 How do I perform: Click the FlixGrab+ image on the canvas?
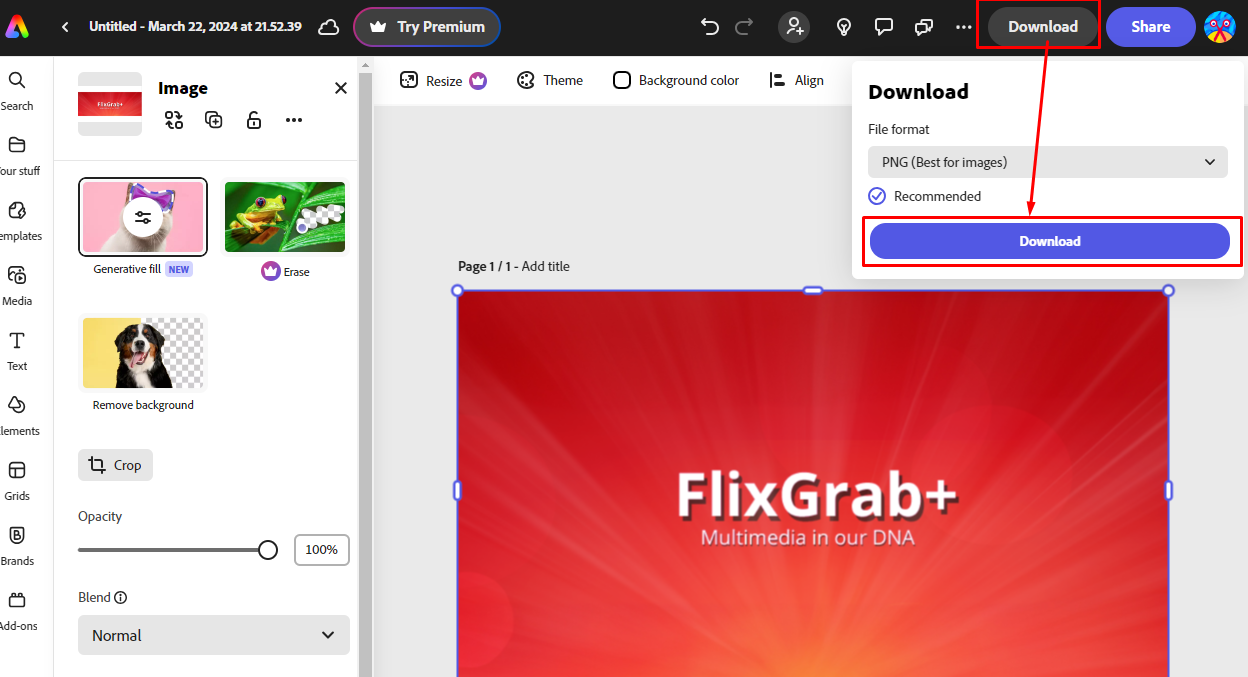813,484
